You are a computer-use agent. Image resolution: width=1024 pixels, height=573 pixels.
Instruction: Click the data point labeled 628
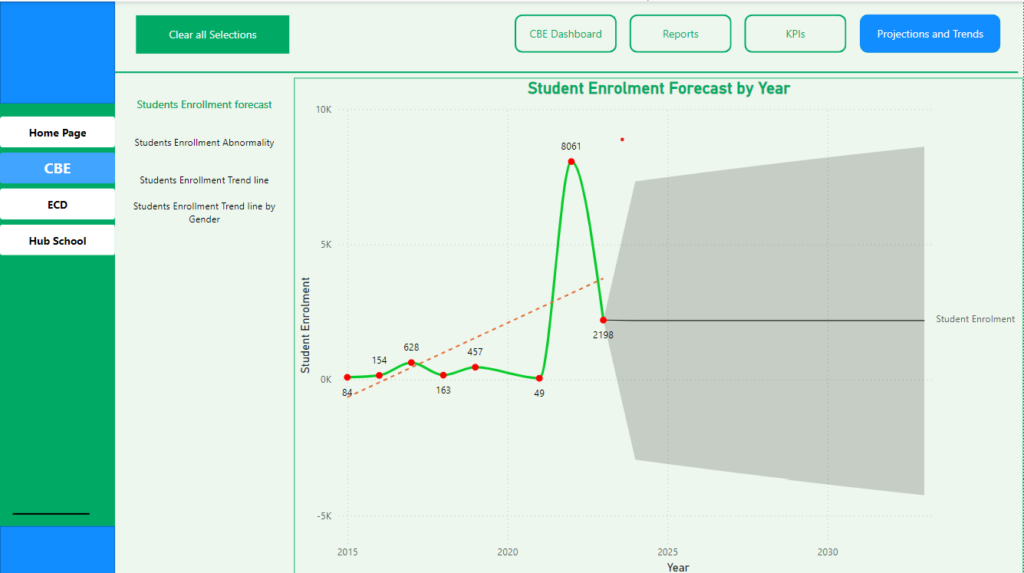(x=411, y=362)
